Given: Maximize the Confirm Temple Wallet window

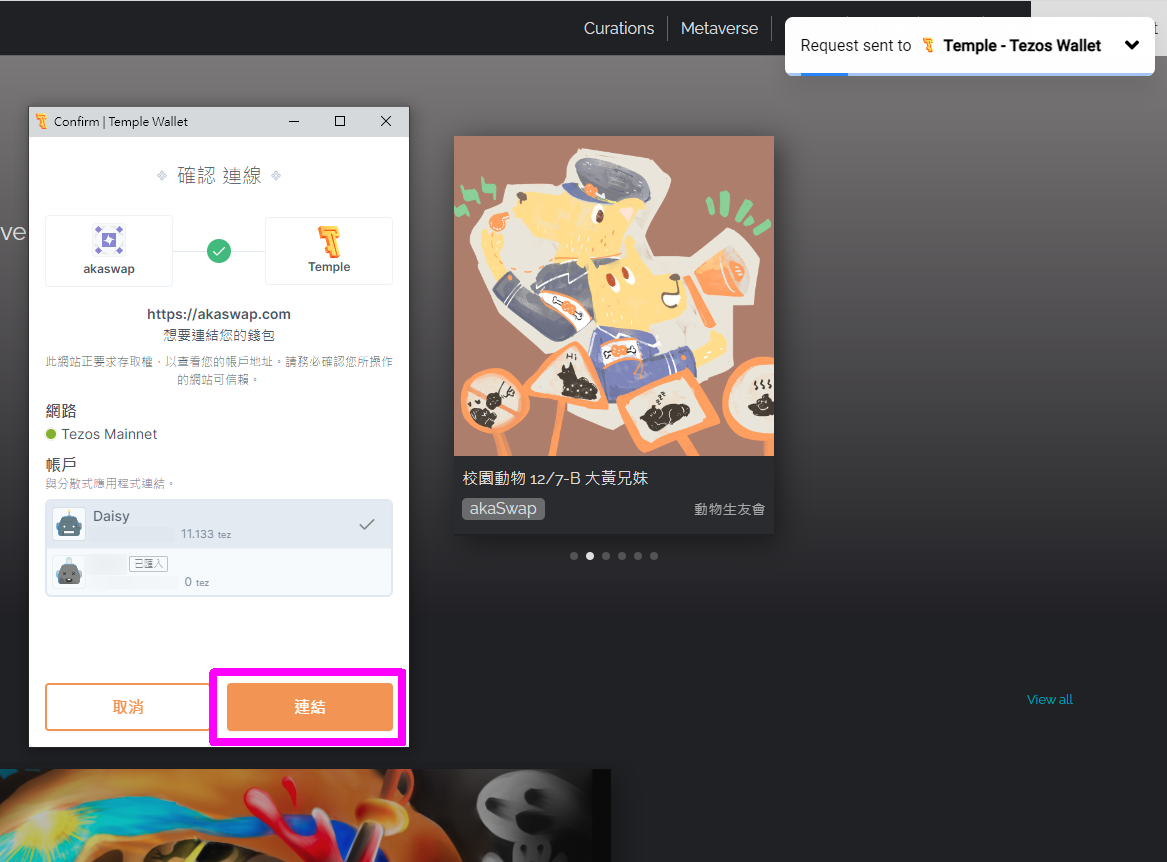Looking at the screenshot, I should pos(339,121).
